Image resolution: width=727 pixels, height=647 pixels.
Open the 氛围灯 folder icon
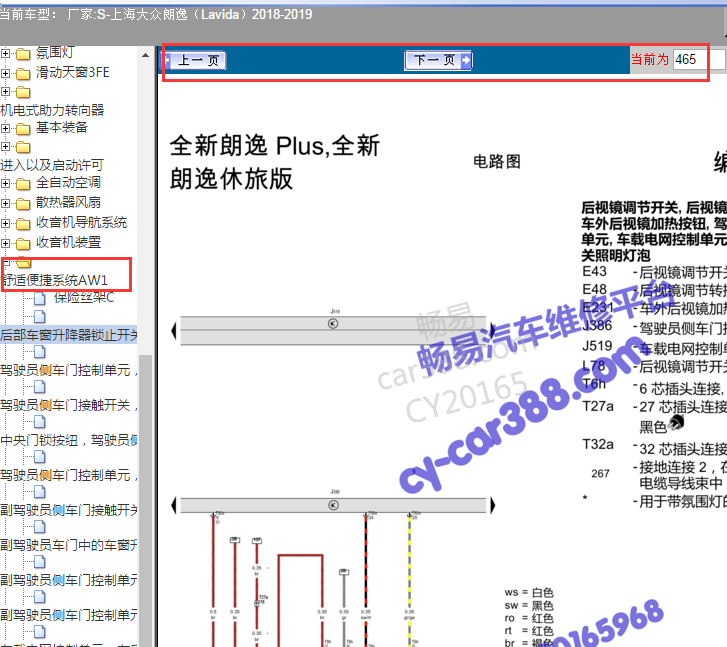[23, 54]
